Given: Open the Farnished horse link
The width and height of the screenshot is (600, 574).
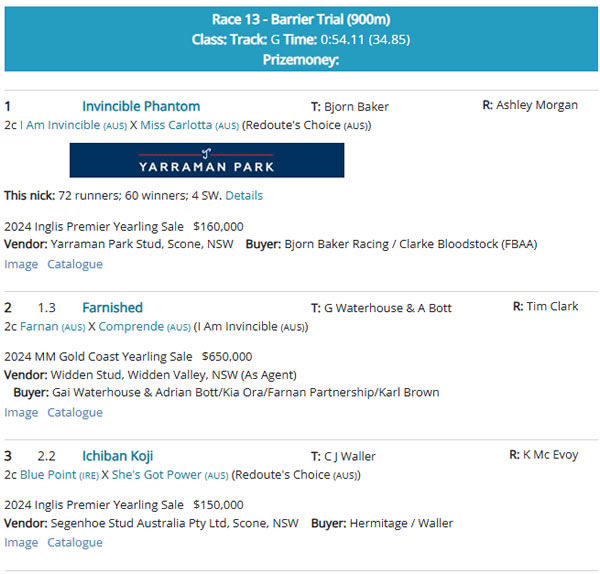Looking at the screenshot, I should [112, 307].
